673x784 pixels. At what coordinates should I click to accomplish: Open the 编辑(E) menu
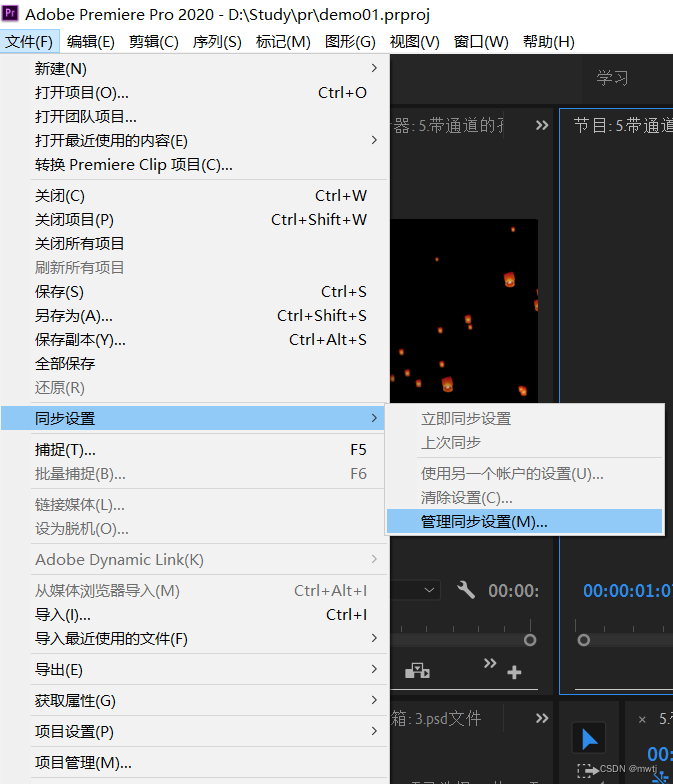[90, 42]
